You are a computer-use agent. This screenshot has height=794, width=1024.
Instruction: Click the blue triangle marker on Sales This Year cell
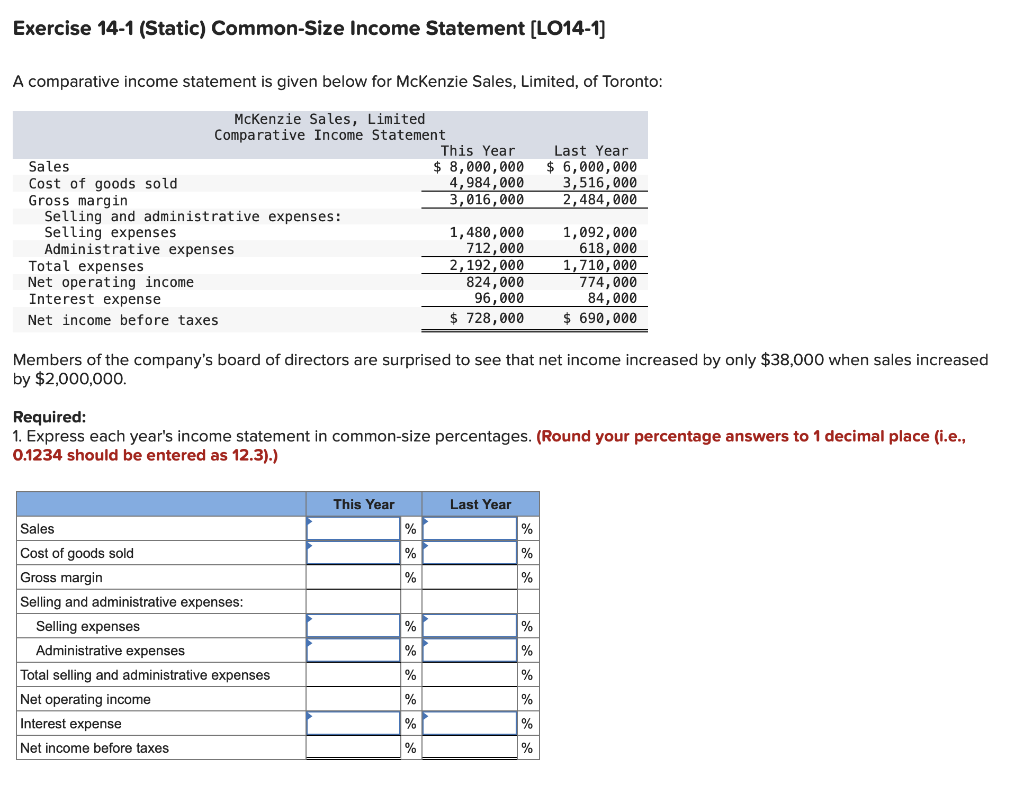(x=308, y=521)
